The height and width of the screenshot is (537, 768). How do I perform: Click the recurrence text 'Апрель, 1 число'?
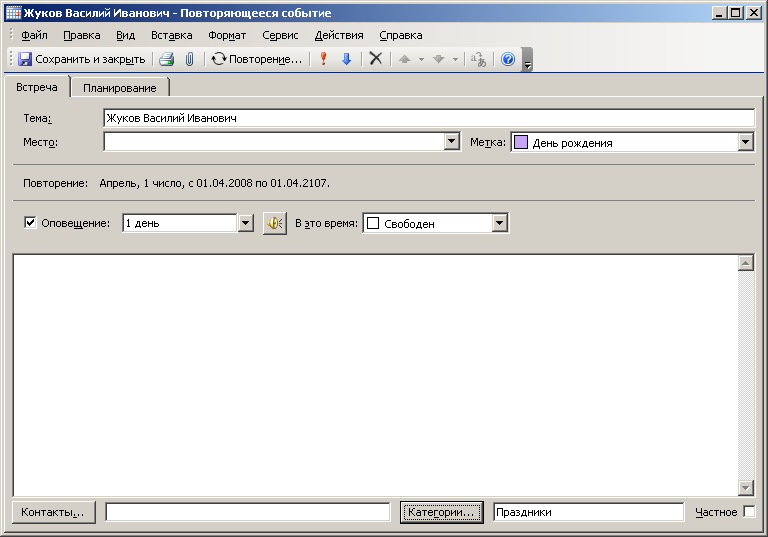pyautogui.click(x=142, y=183)
